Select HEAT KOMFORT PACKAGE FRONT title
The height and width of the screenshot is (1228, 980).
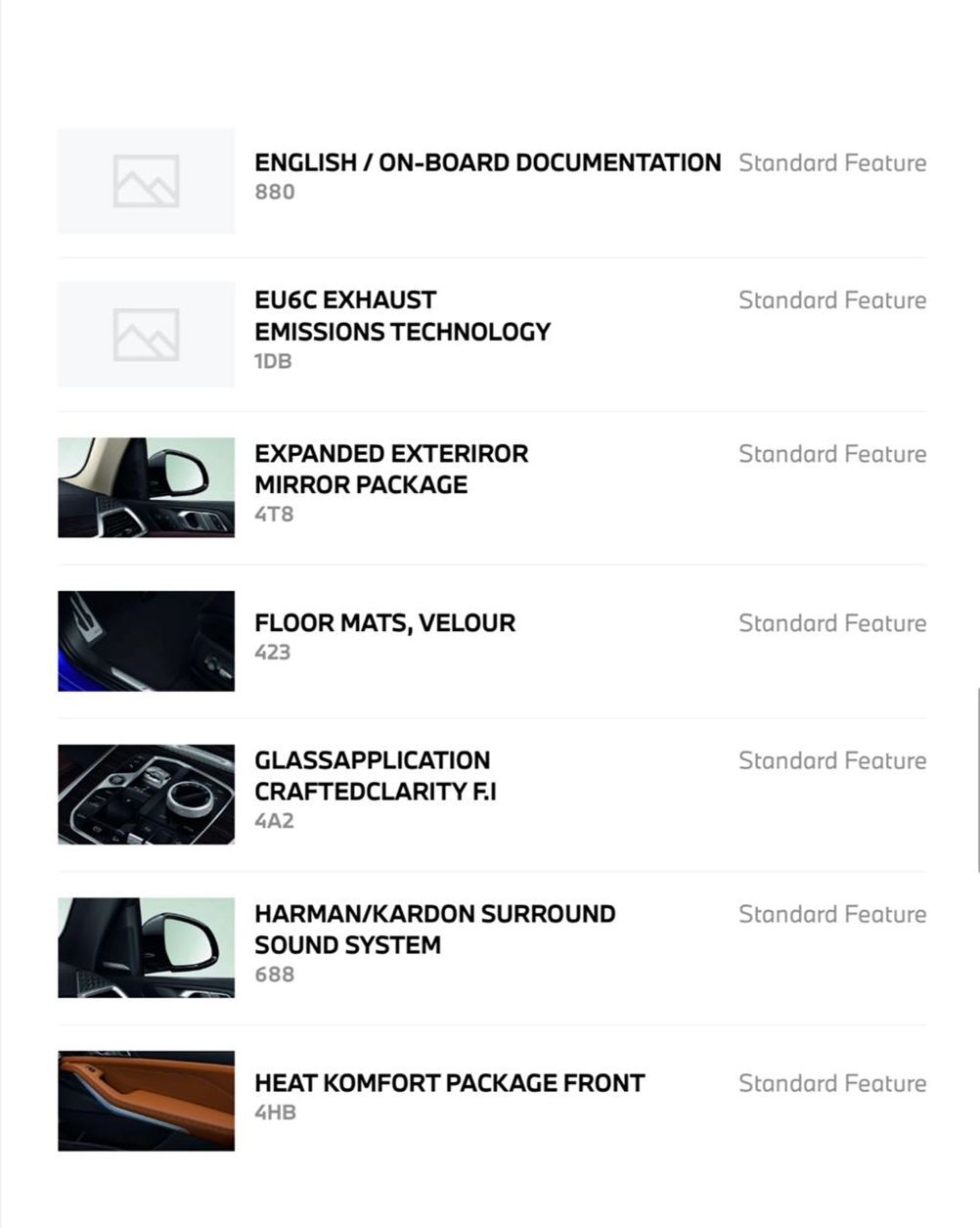tap(450, 1083)
